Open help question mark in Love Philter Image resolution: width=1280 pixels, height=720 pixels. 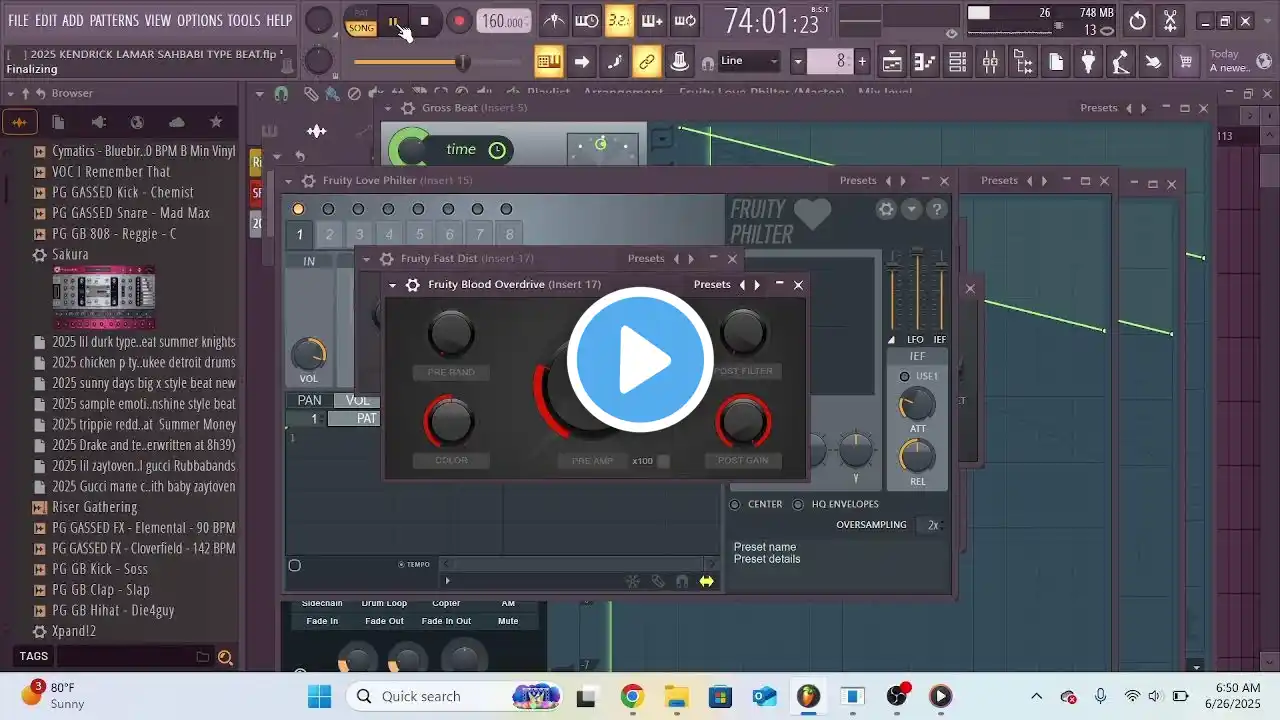[x=937, y=209]
